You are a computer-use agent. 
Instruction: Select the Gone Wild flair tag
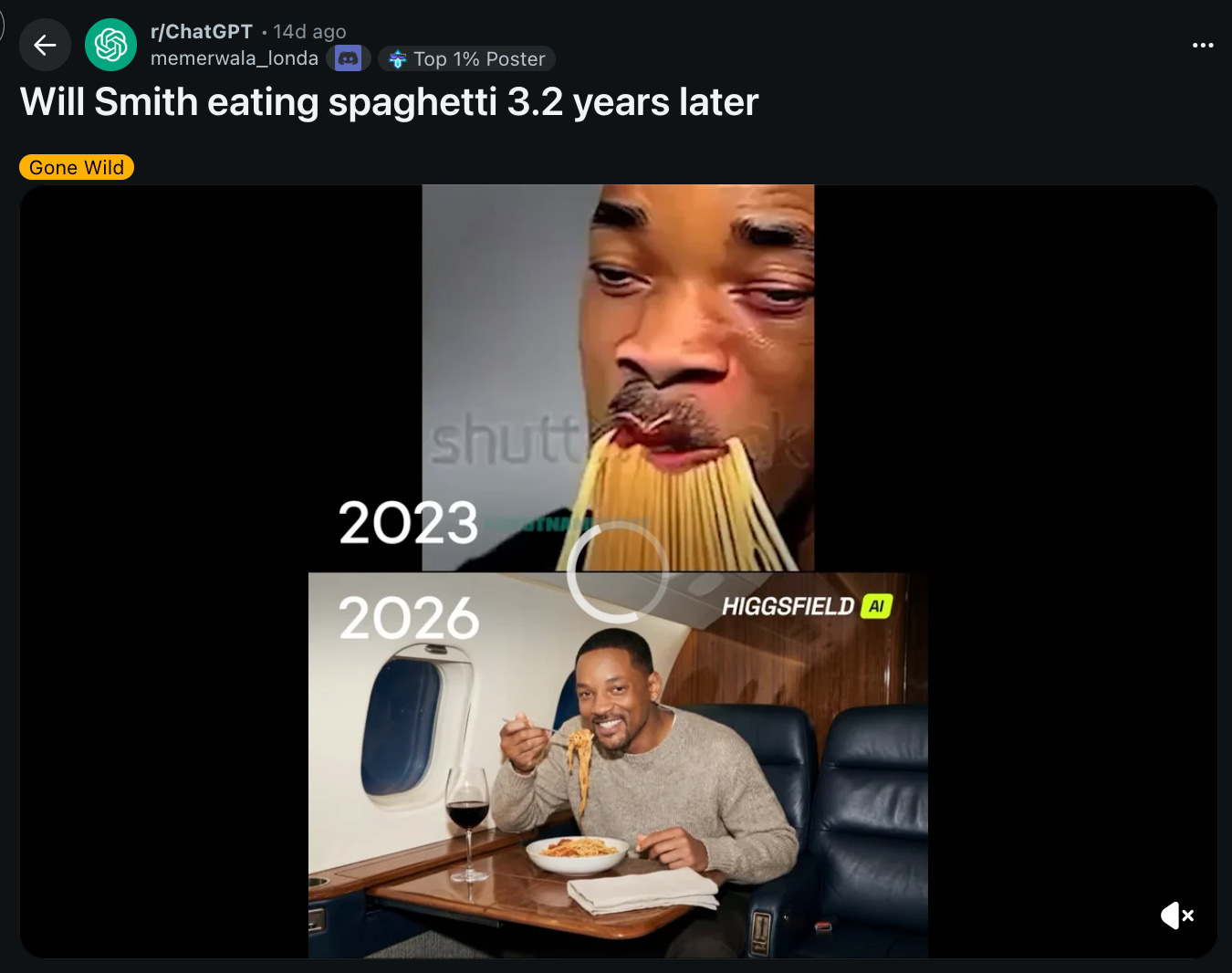click(77, 167)
